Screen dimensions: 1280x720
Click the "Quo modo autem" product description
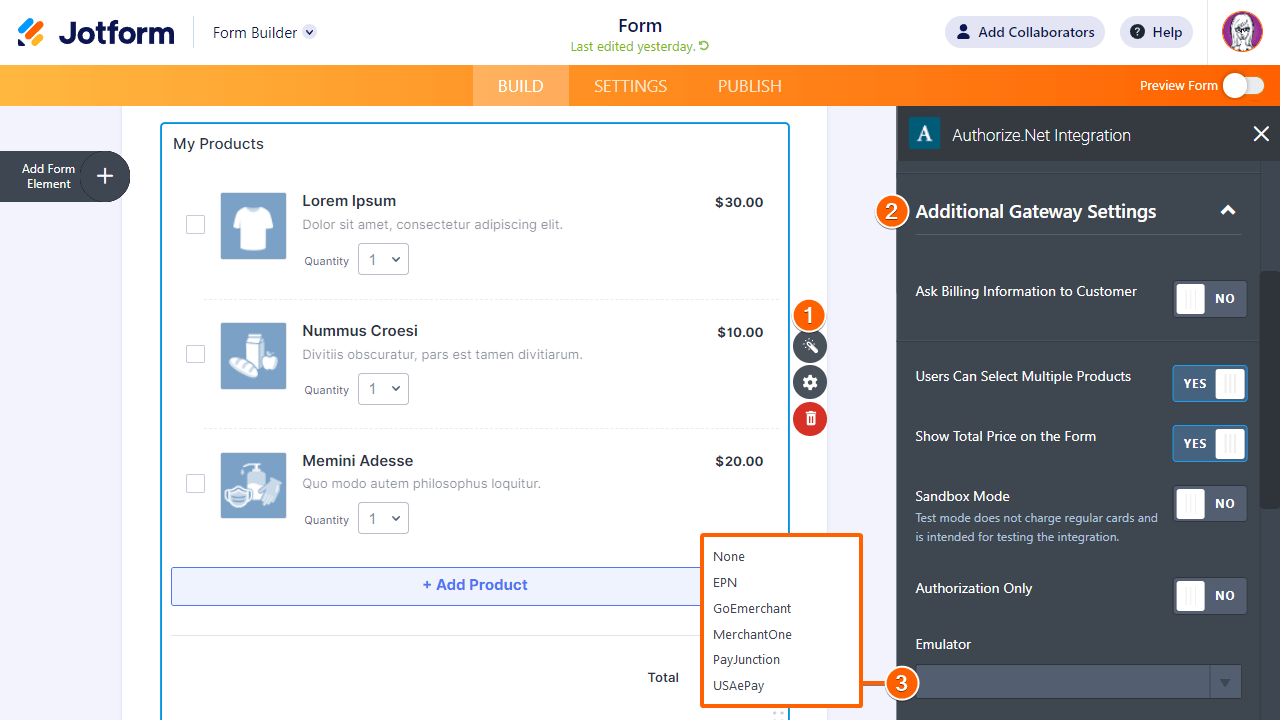click(421, 484)
